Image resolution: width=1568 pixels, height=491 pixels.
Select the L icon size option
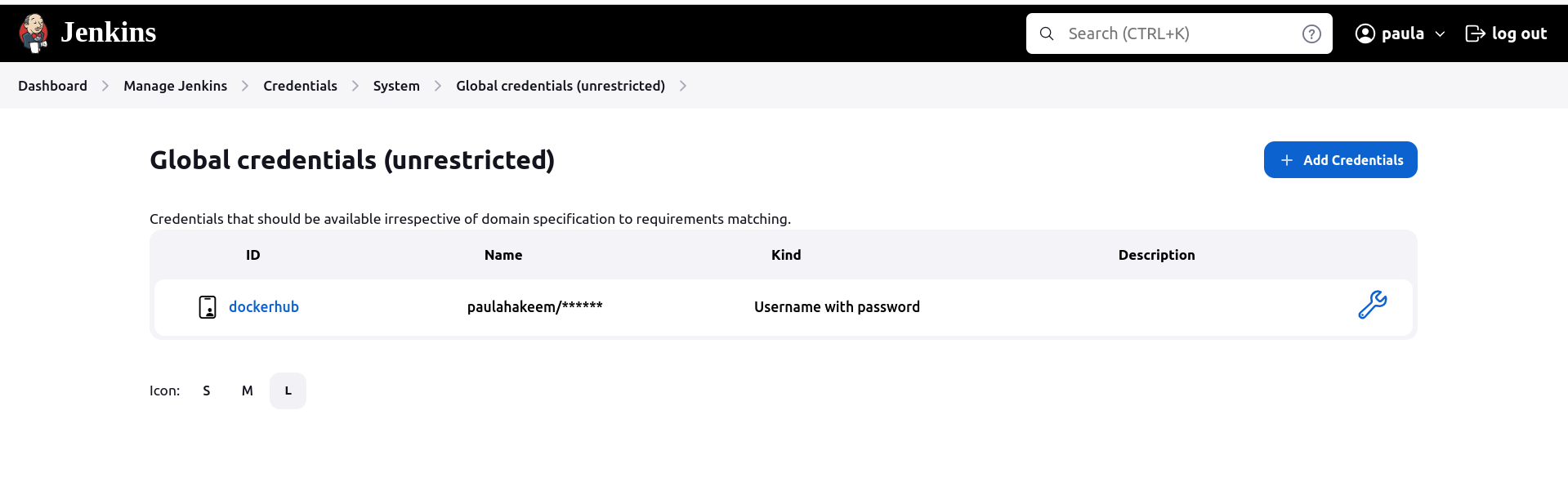pos(288,391)
